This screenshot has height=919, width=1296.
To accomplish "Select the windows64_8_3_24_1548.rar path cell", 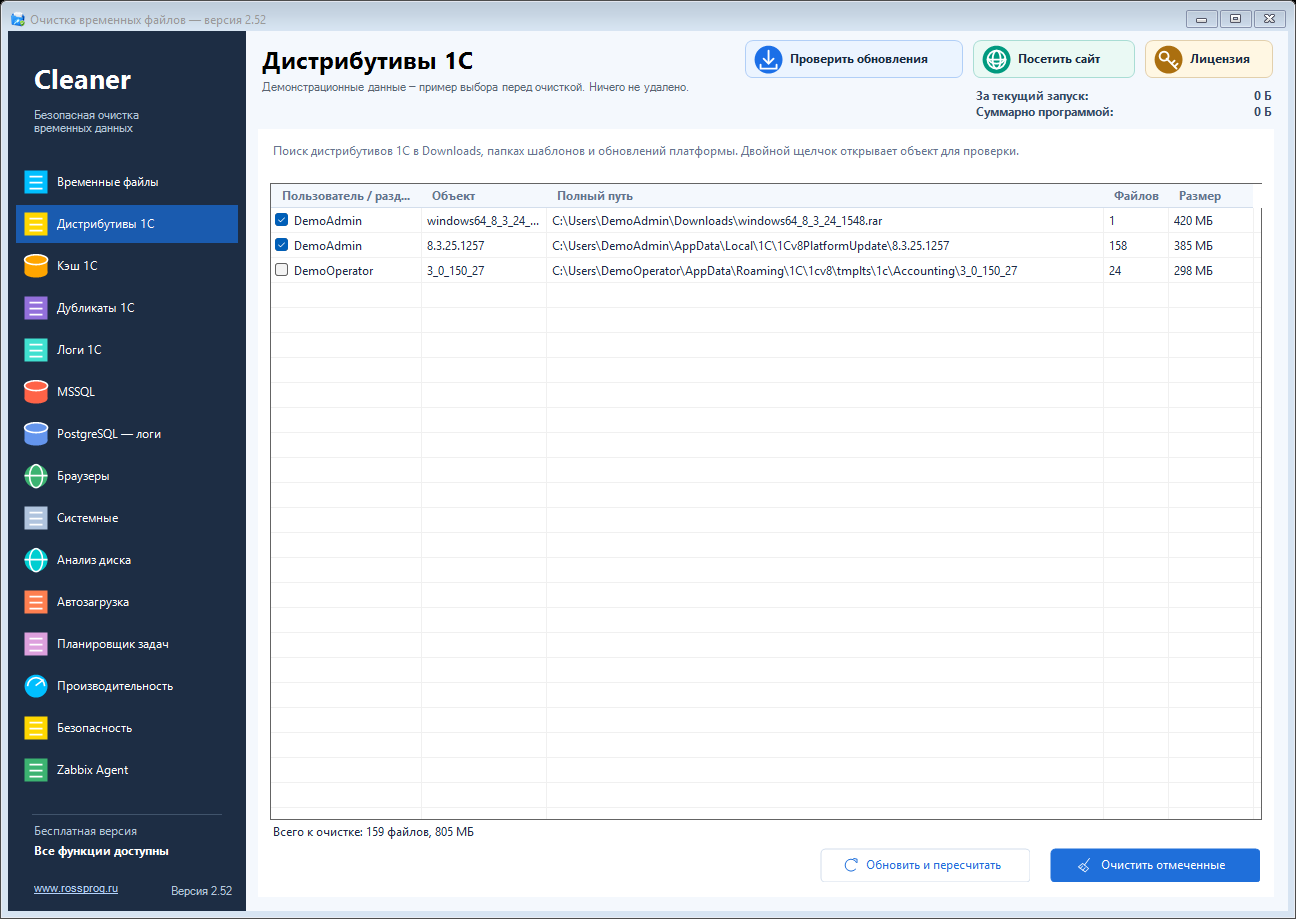I will [825, 220].
